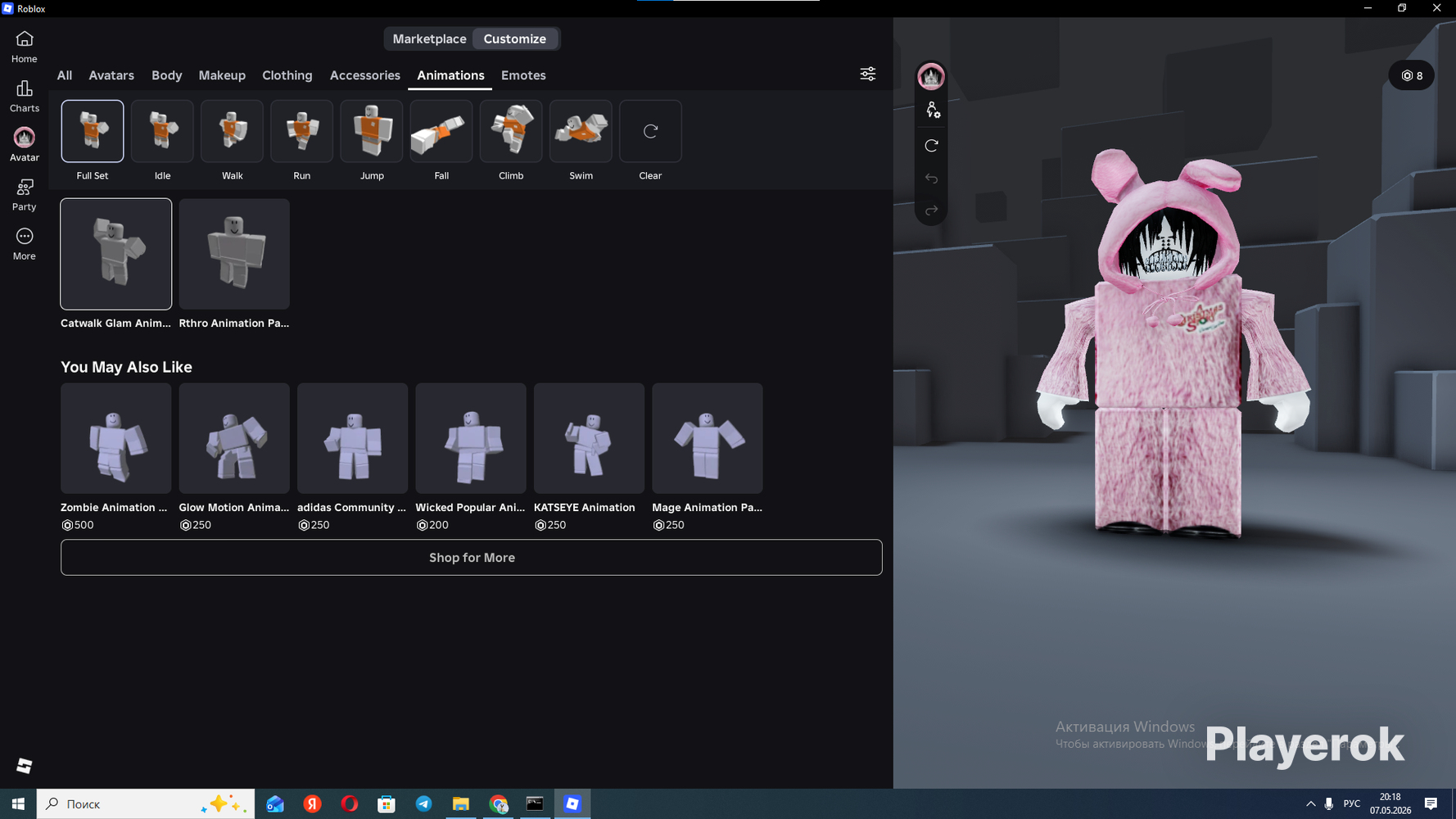Open the All category tab
1456x819 pixels.
(x=65, y=75)
